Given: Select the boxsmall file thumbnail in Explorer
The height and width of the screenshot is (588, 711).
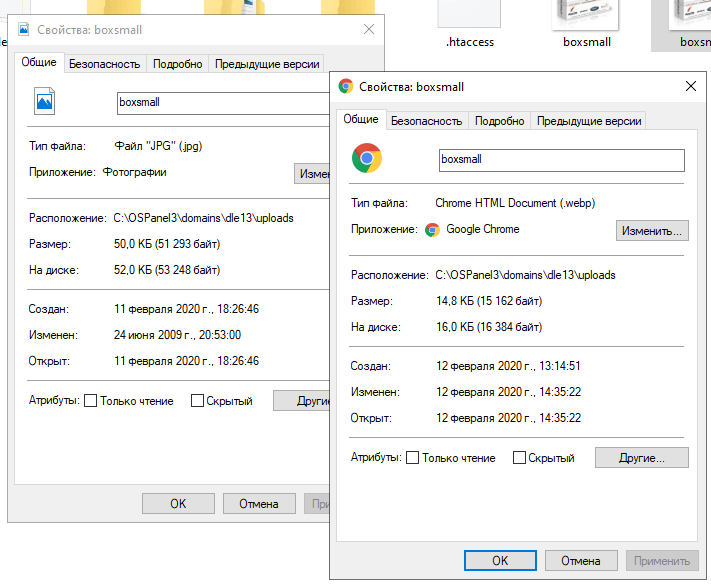Looking at the screenshot, I should tap(586, 24).
